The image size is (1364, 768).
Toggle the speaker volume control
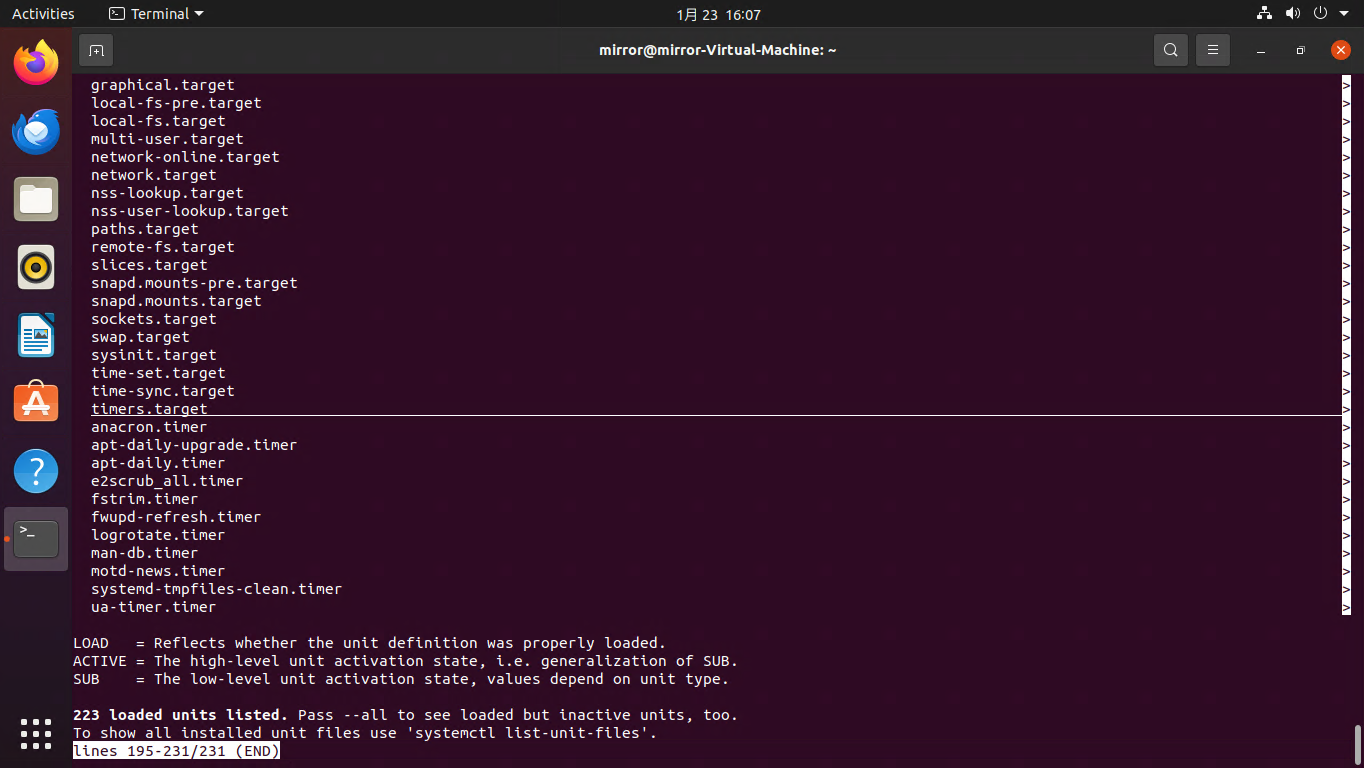[1293, 13]
